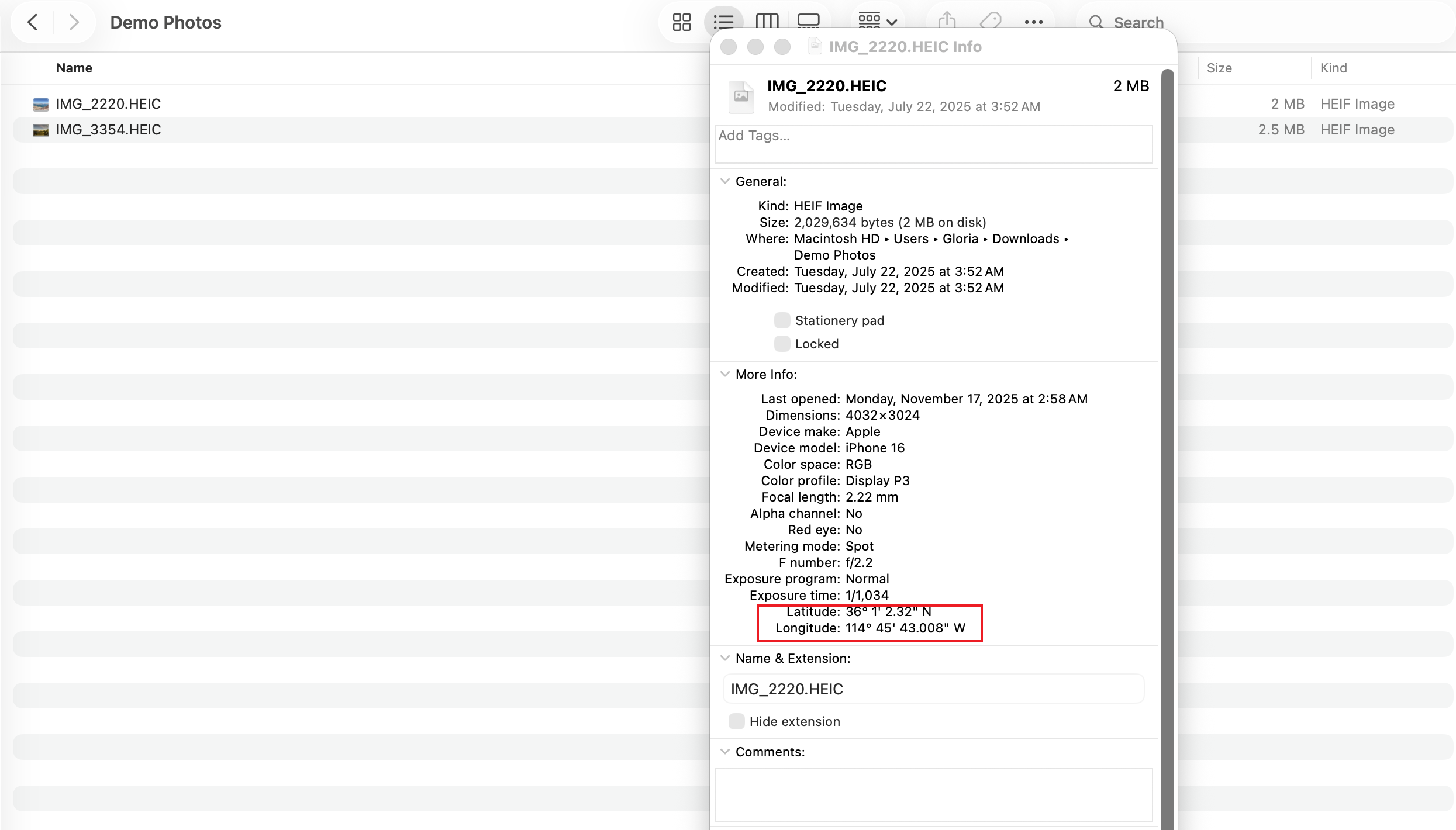Collapse the General section
This screenshot has height=830, width=1456.
[725, 181]
